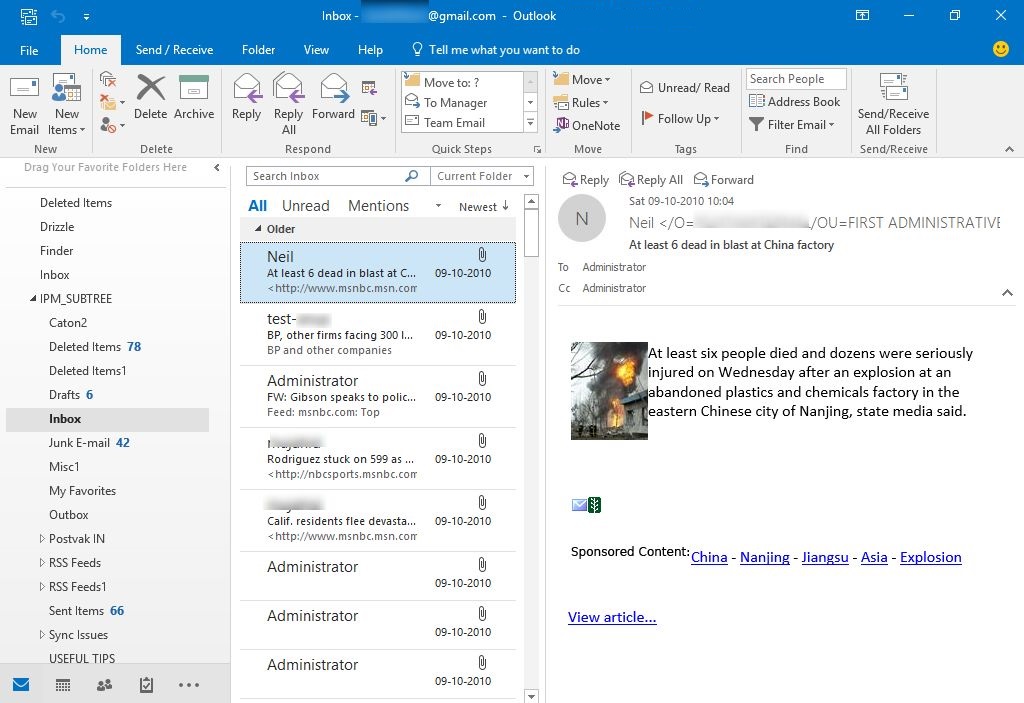Expand the Sync Issues folder

[x=42, y=635]
